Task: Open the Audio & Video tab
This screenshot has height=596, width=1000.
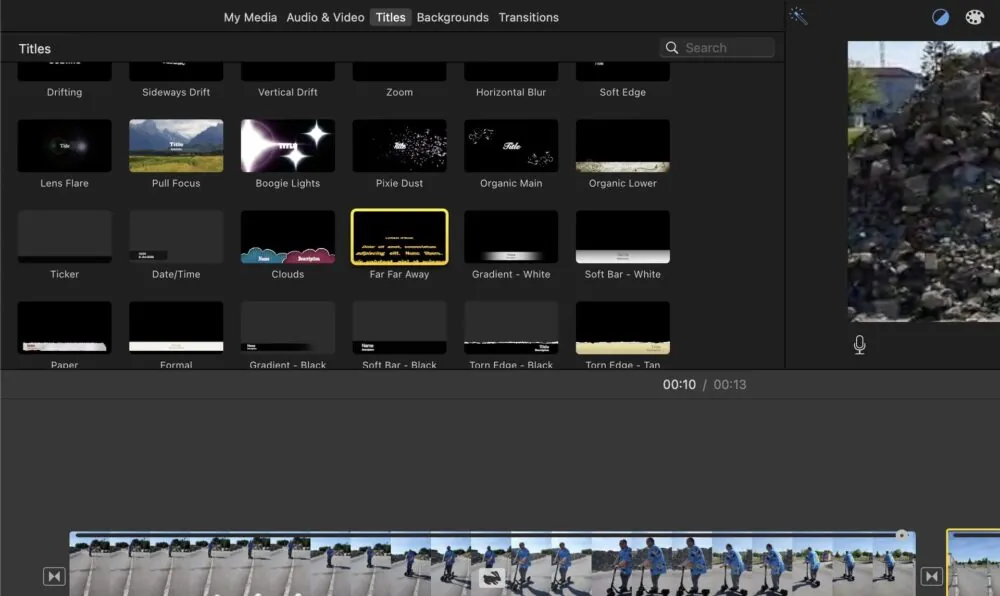Action: pos(325,17)
